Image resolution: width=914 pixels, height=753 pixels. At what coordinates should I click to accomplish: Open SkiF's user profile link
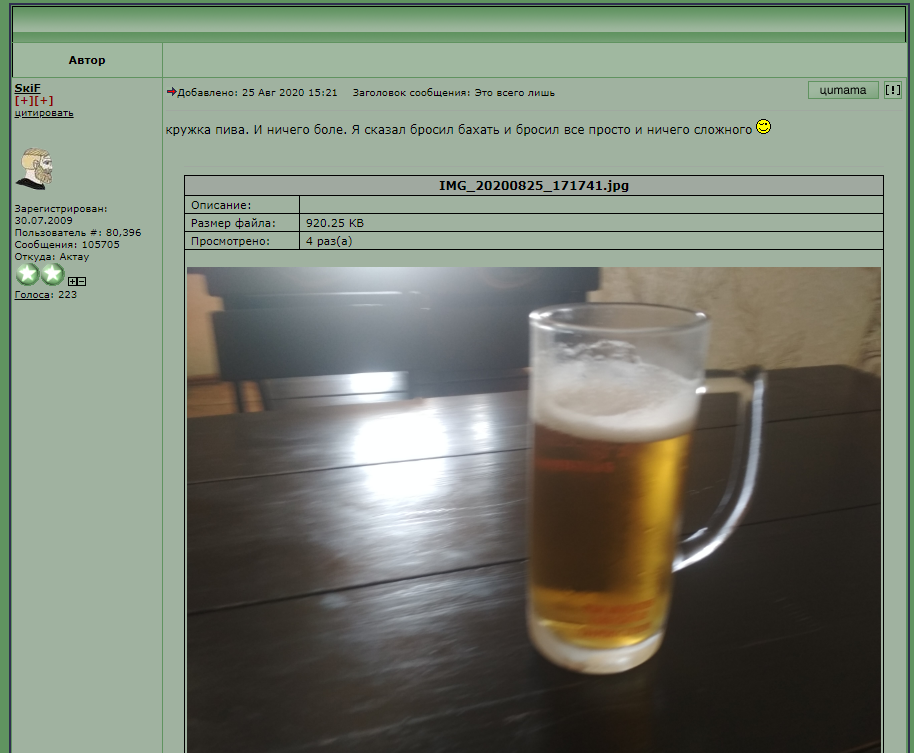pyautogui.click(x=27, y=88)
